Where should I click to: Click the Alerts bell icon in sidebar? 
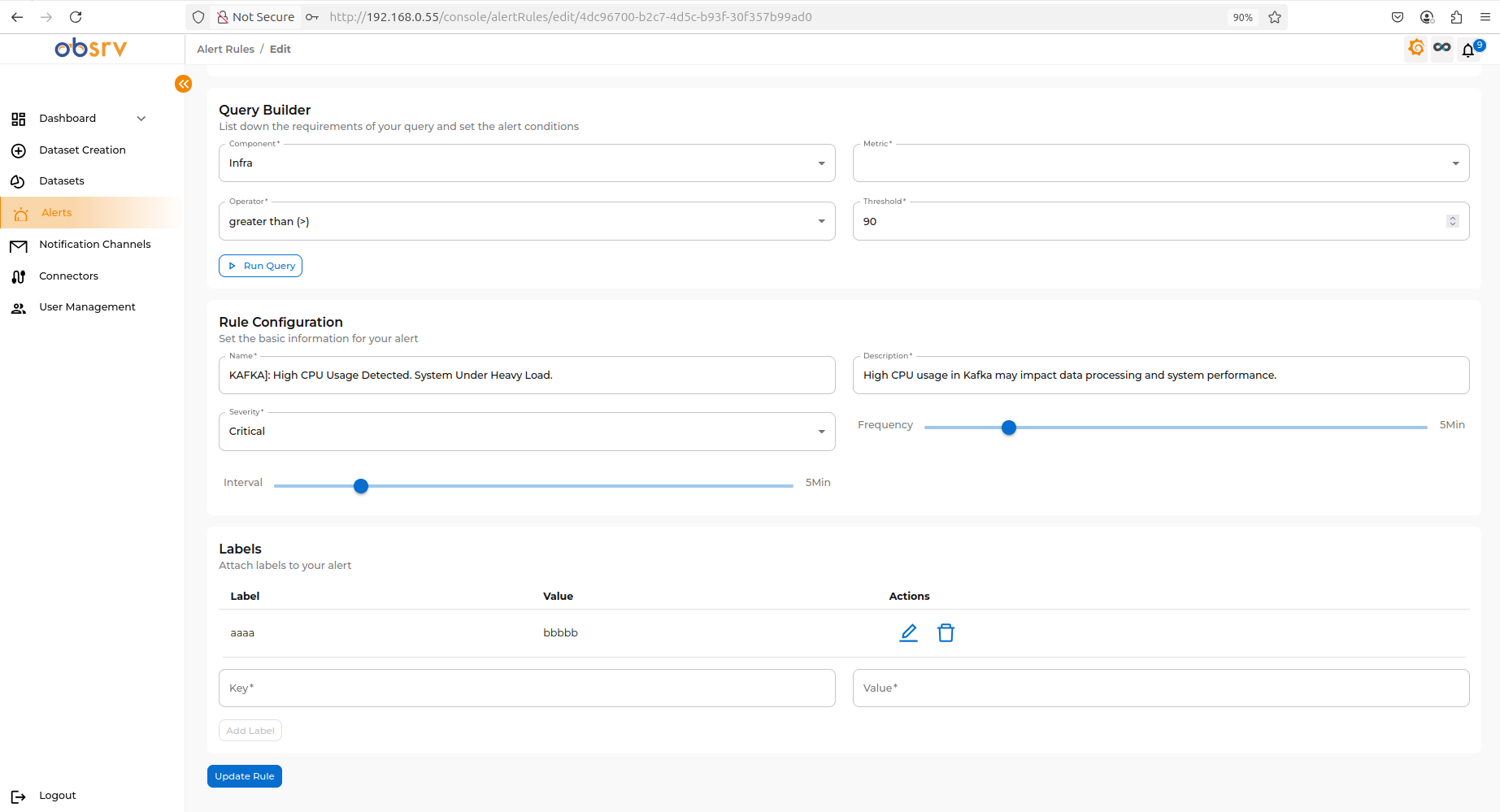click(x=20, y=214)
